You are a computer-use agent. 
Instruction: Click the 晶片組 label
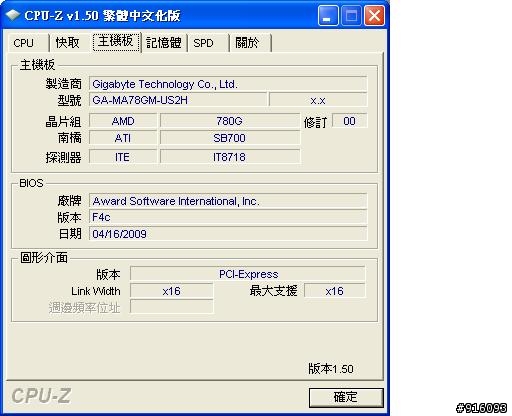63,122
